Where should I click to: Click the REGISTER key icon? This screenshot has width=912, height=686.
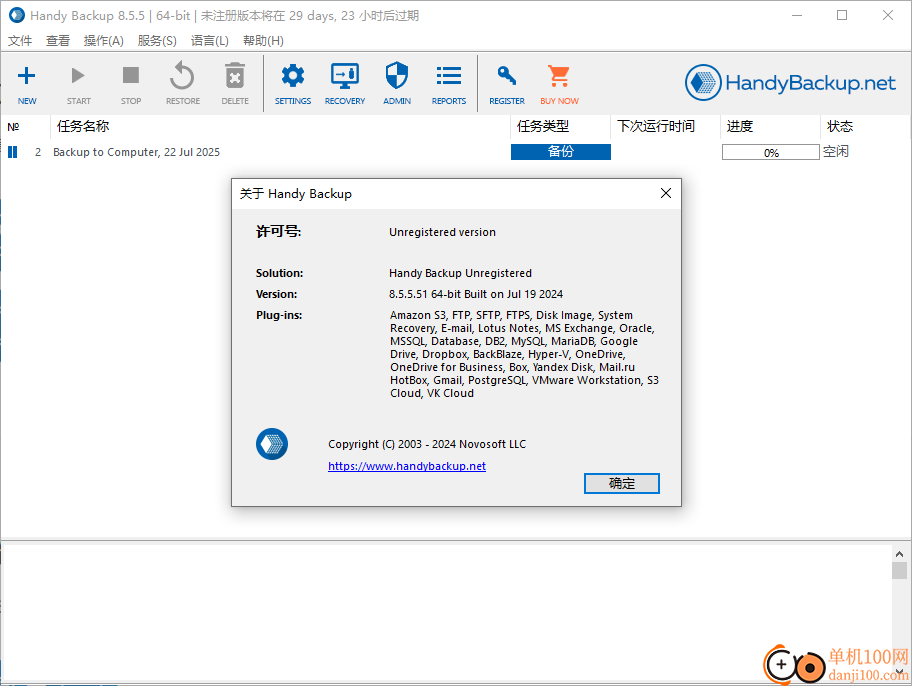click(x=507, y=76)
